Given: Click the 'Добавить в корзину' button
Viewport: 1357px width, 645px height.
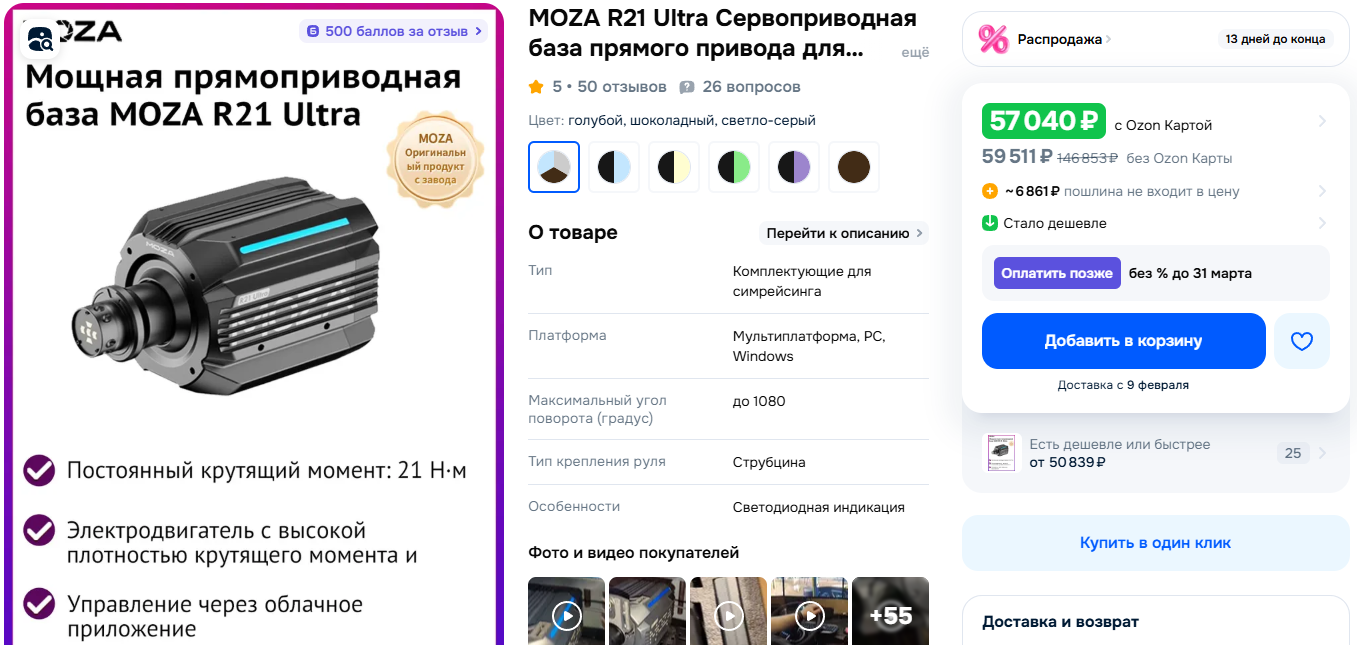Looking at the screenshot, I should tap(1124, 341).
